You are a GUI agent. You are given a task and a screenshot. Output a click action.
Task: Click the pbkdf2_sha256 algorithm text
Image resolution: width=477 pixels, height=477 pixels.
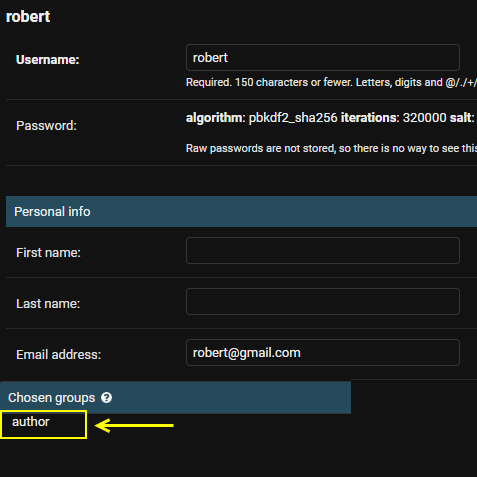tap(293, 118)
